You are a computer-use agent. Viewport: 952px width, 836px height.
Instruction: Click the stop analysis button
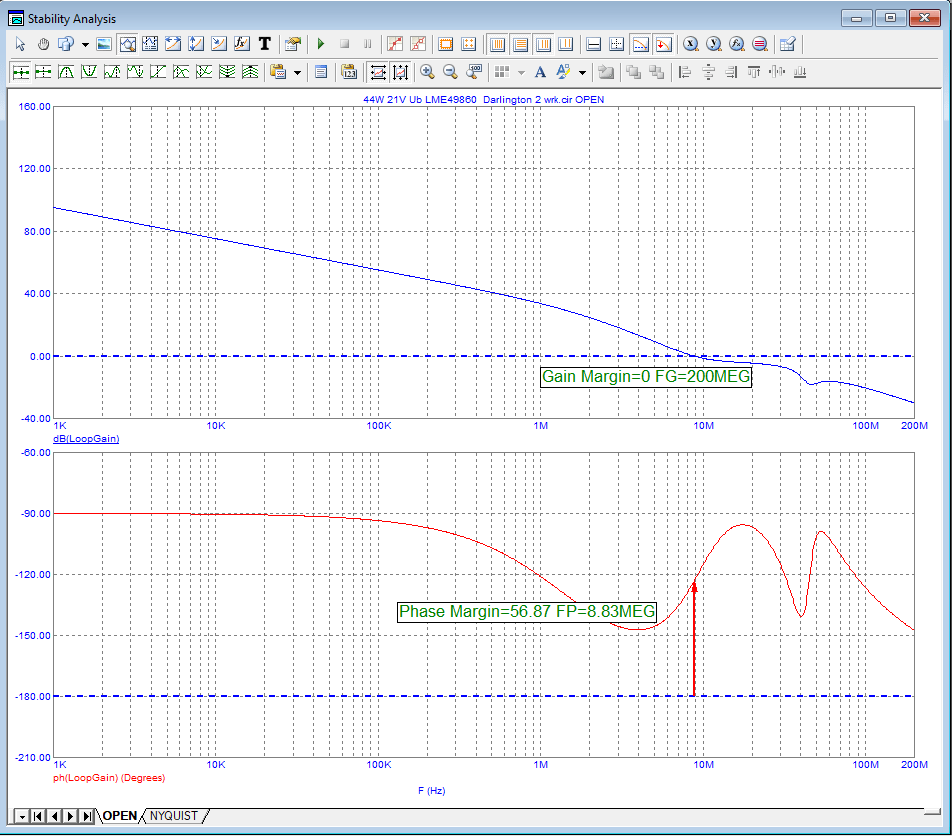pos(344,44)
